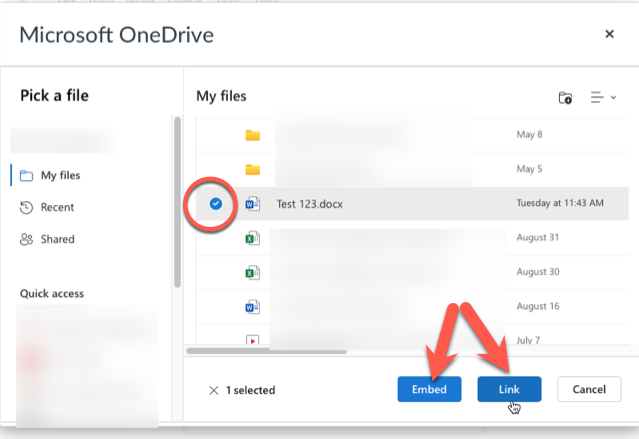Click the July 7 date text
Image resolution: width=639 pixels, height=439 pixels.
point(528,340)
